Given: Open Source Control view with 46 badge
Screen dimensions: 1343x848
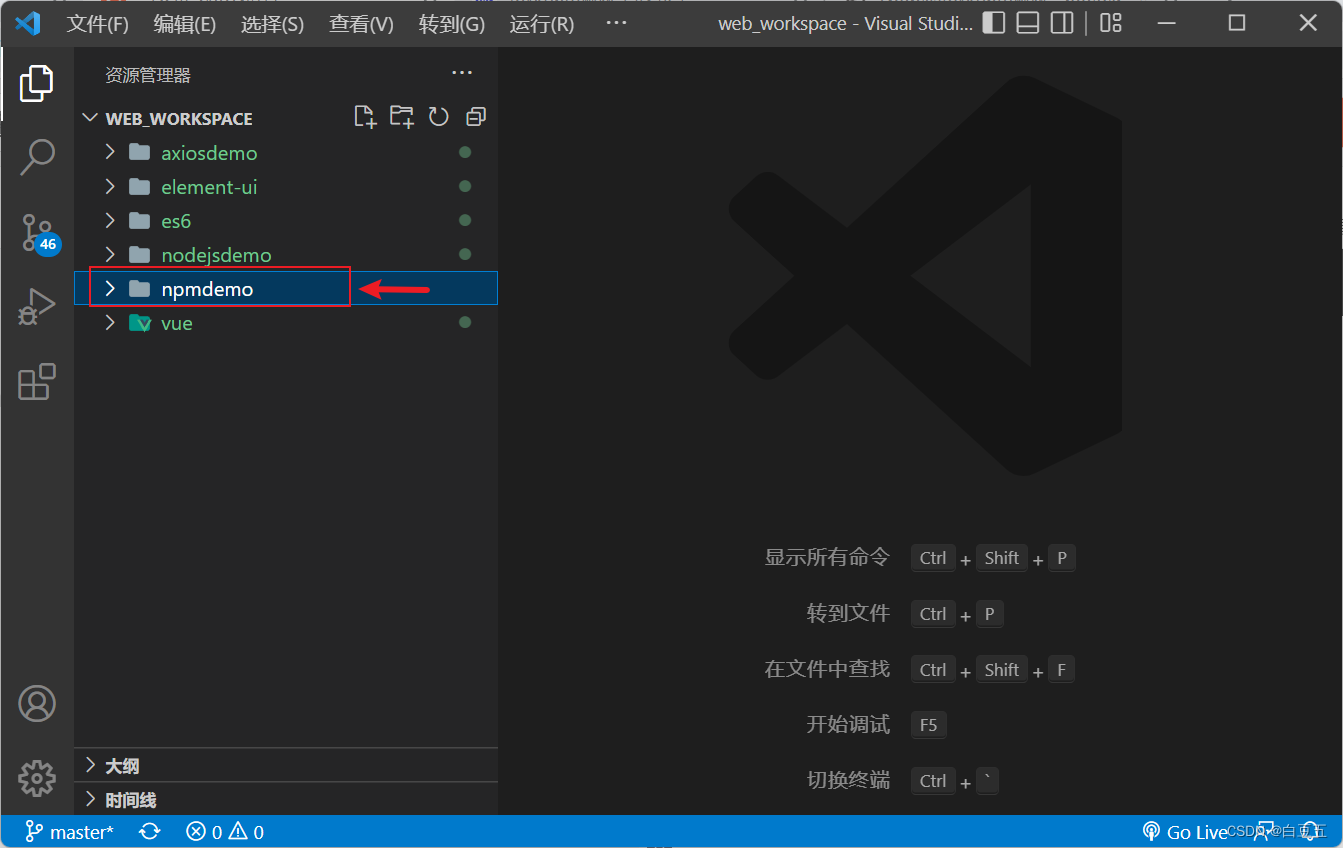Looking at the screenshot, I should pos(38,233).
